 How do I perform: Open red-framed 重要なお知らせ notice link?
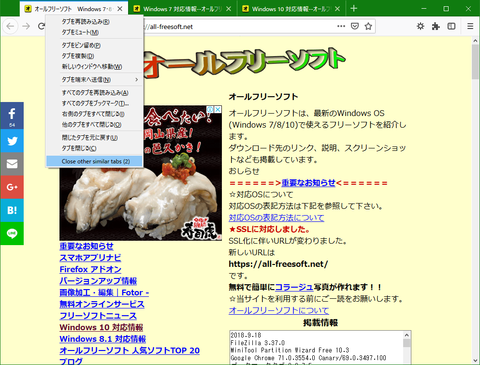coord(308,183)
